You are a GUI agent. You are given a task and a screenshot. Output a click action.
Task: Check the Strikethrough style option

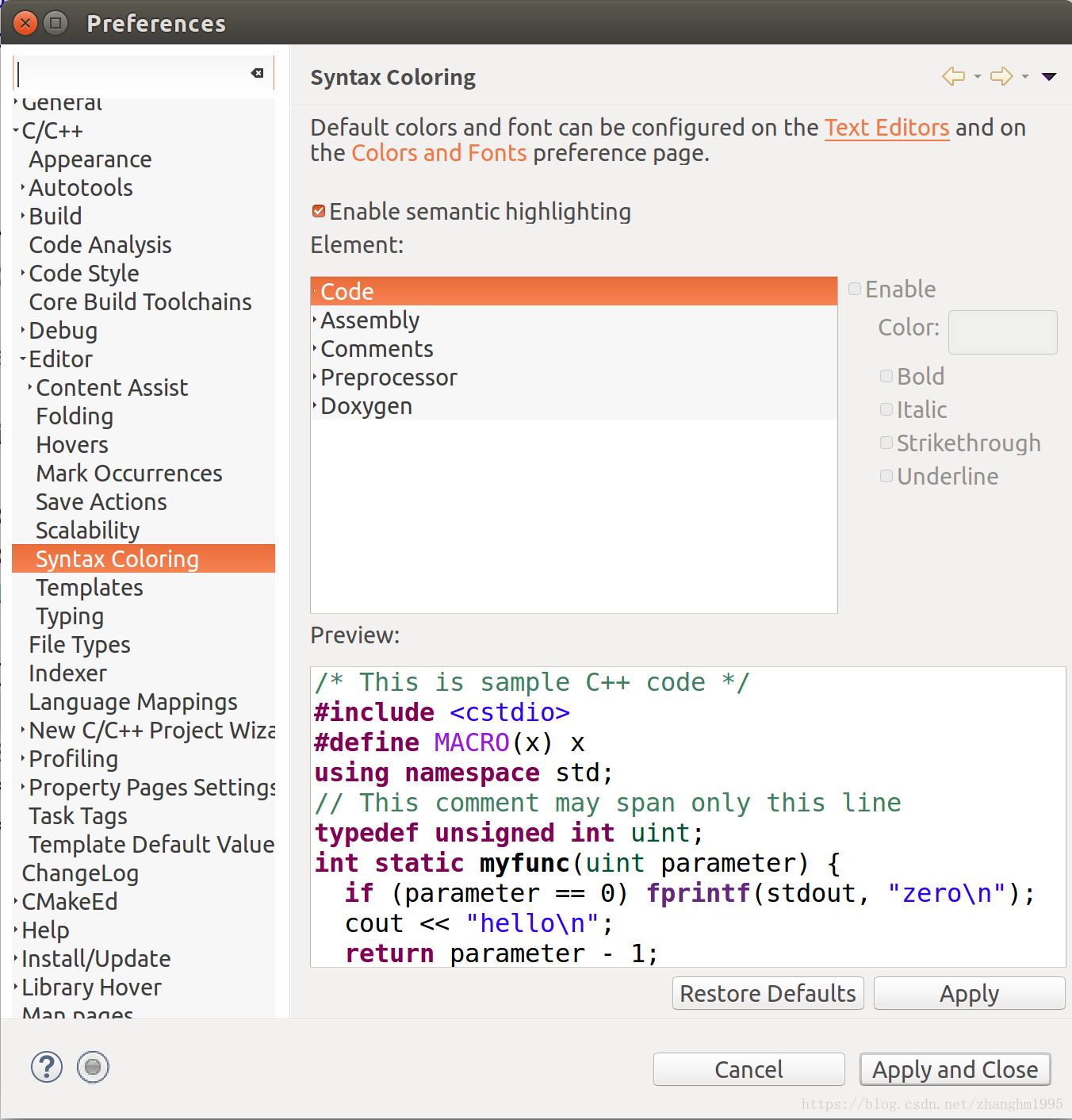[x=886, y=443]
